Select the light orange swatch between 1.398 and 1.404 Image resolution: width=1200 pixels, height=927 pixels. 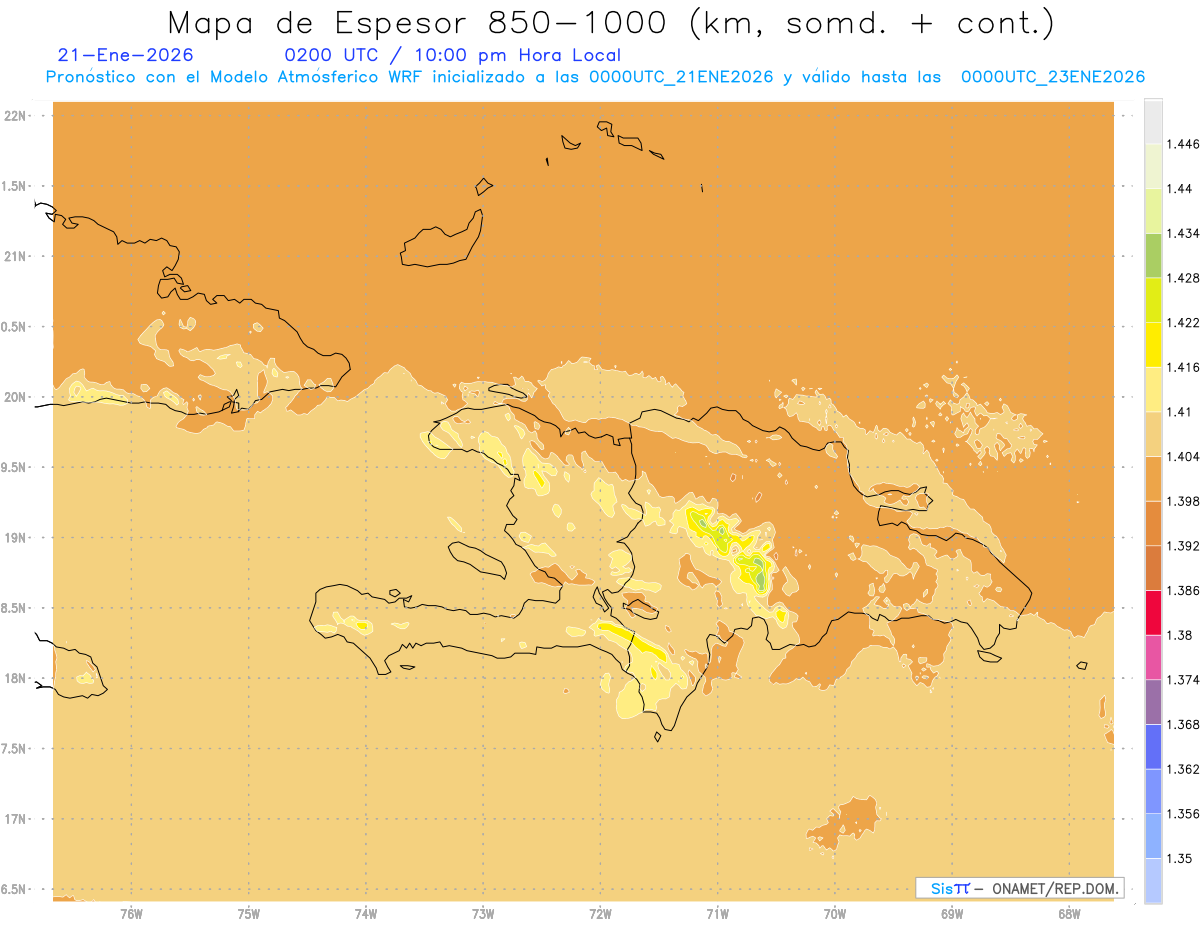(x=1153, y=479)
